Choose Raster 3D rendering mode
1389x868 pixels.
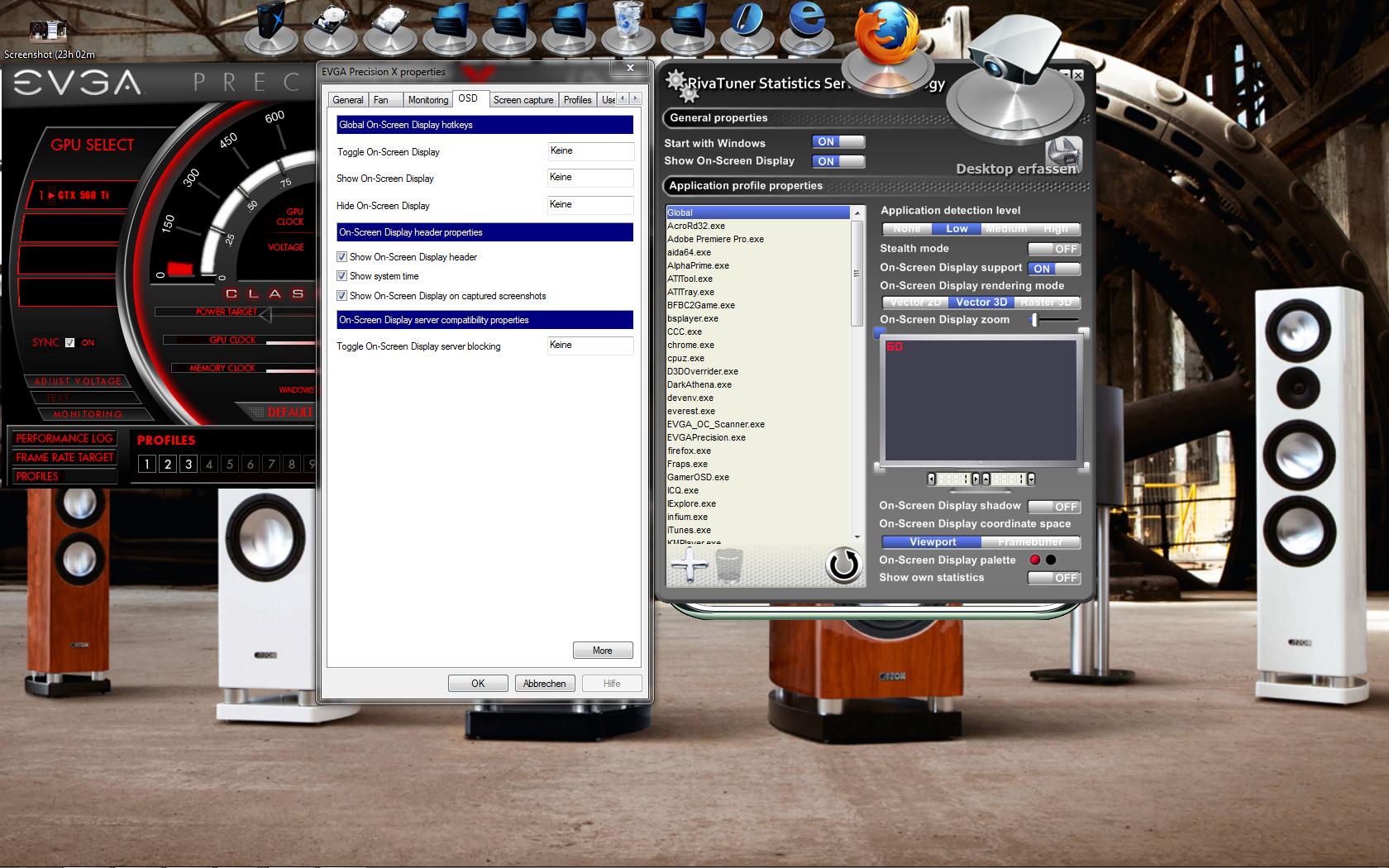pyautogui.click(x=1046, y=303)
